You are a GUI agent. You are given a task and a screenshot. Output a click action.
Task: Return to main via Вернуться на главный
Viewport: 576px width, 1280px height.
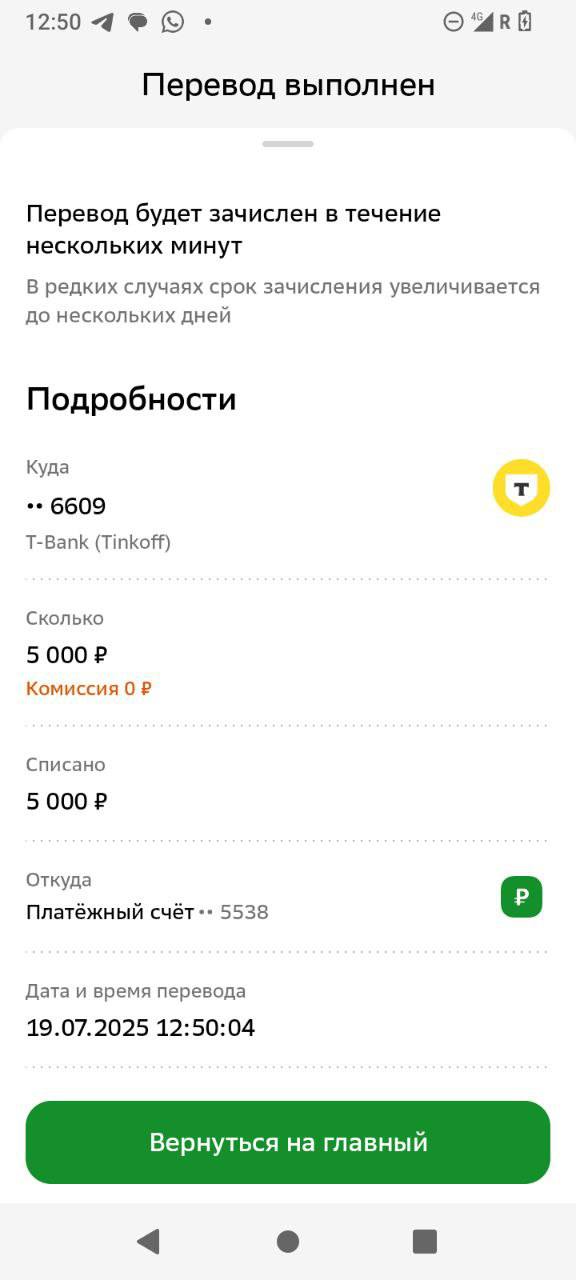(x=288, y=1142)
